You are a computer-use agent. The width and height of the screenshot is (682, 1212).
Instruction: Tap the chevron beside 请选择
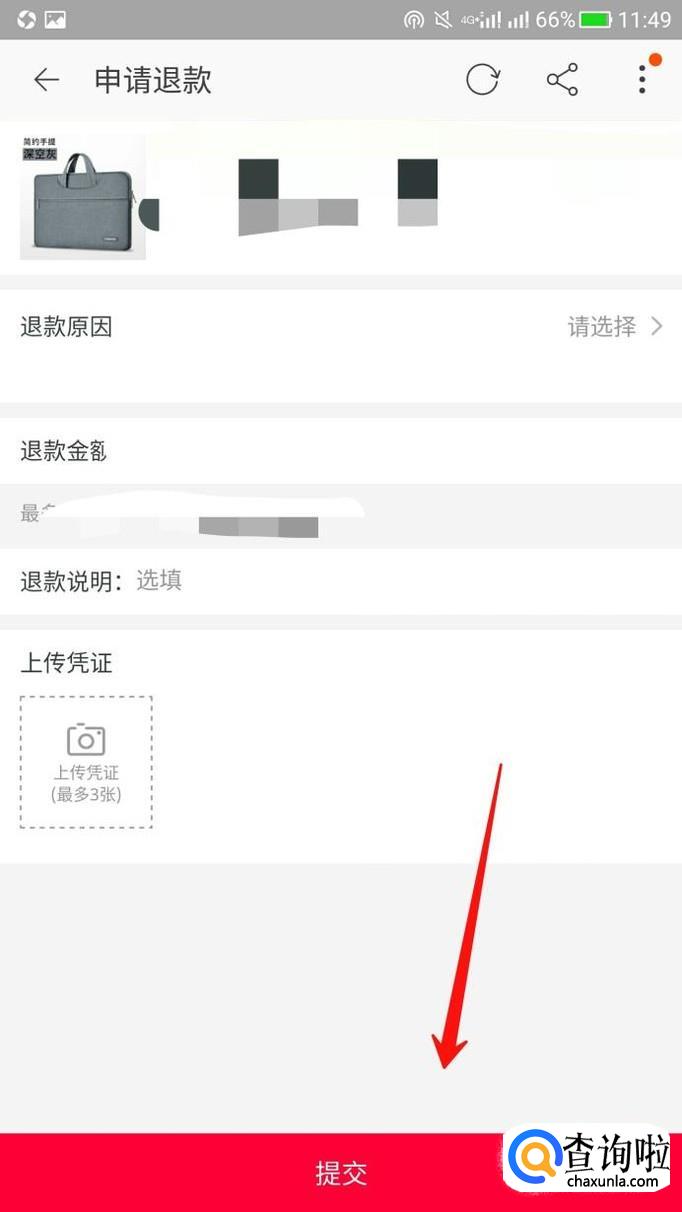tap(656, 326)
